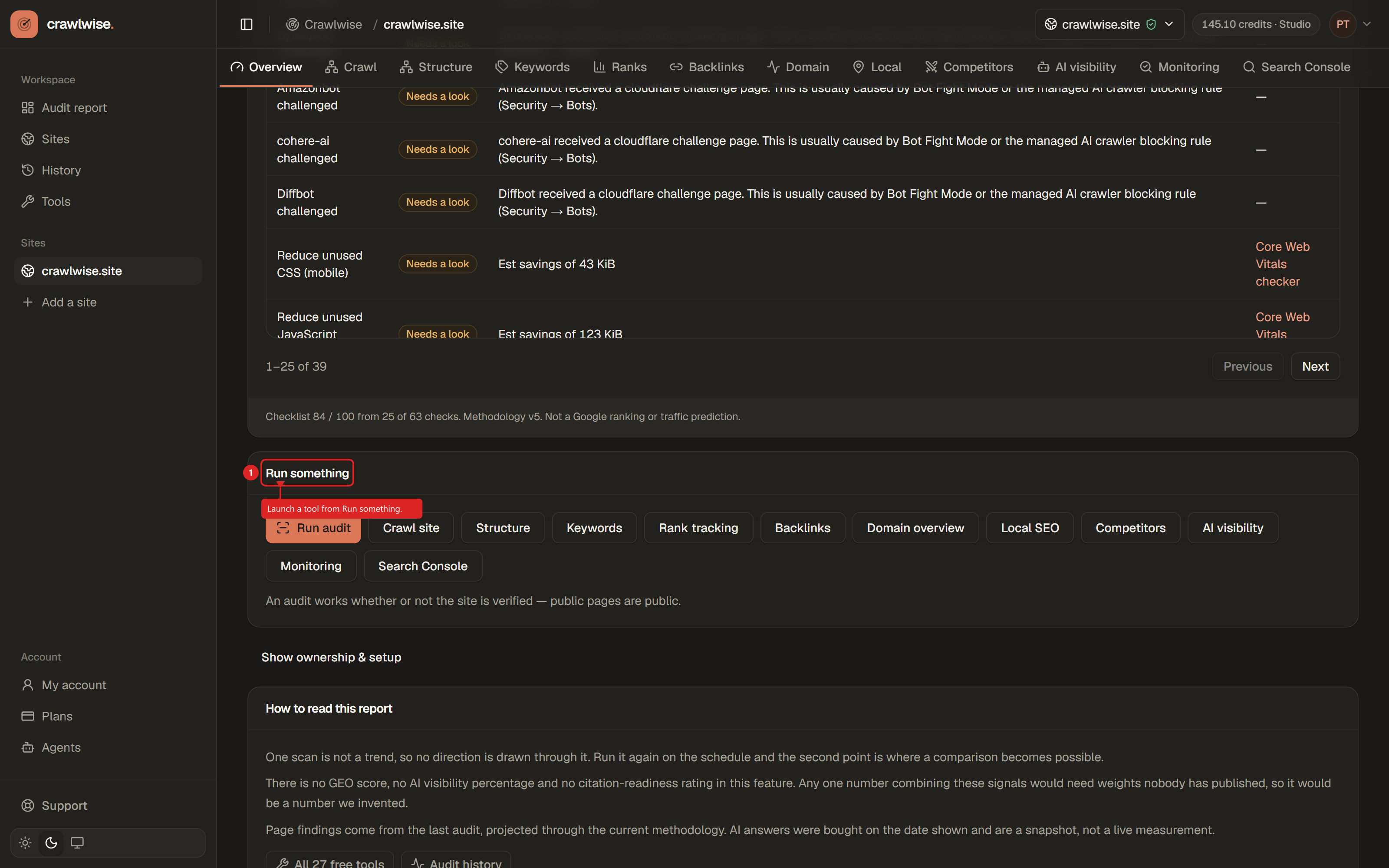Launch the Backlinks tool button
Image resolution: width=1389 pixels, height=868 pixels.
pos(803,528)
